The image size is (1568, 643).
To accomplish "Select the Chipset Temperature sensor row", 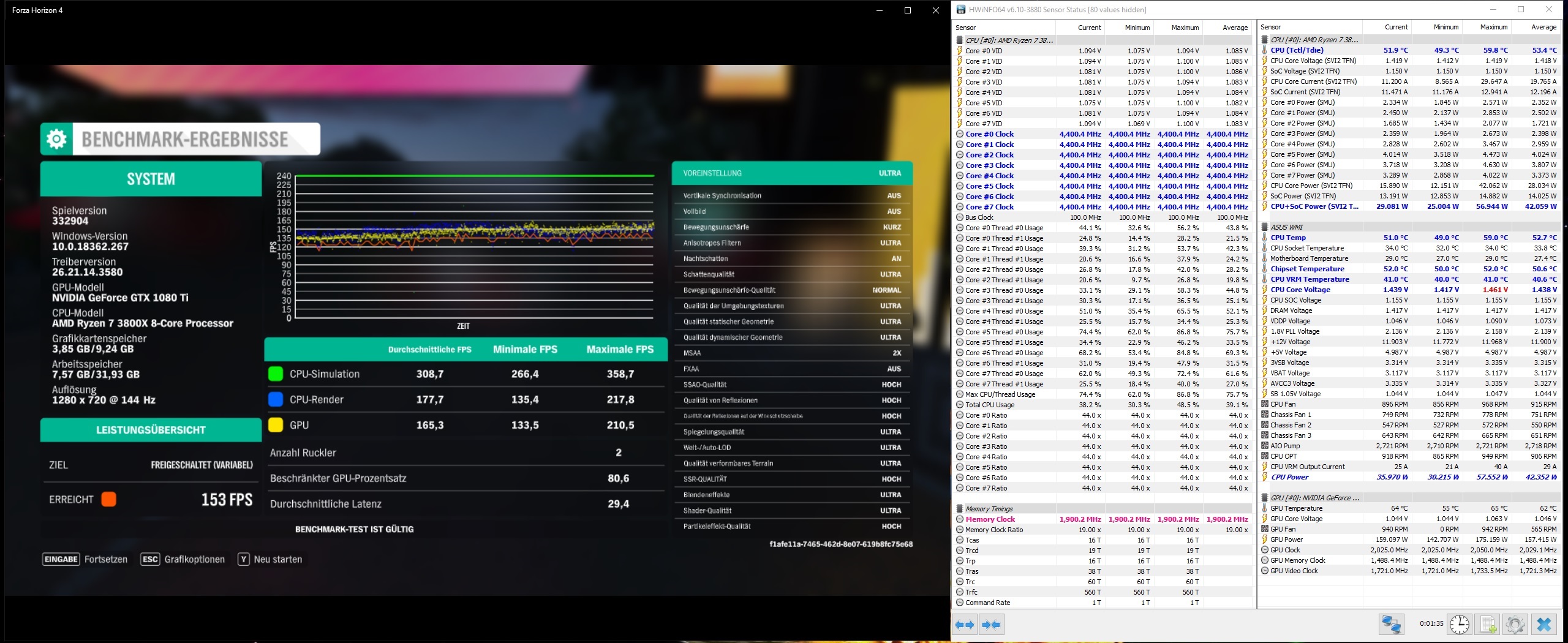I will (1410, 269).
